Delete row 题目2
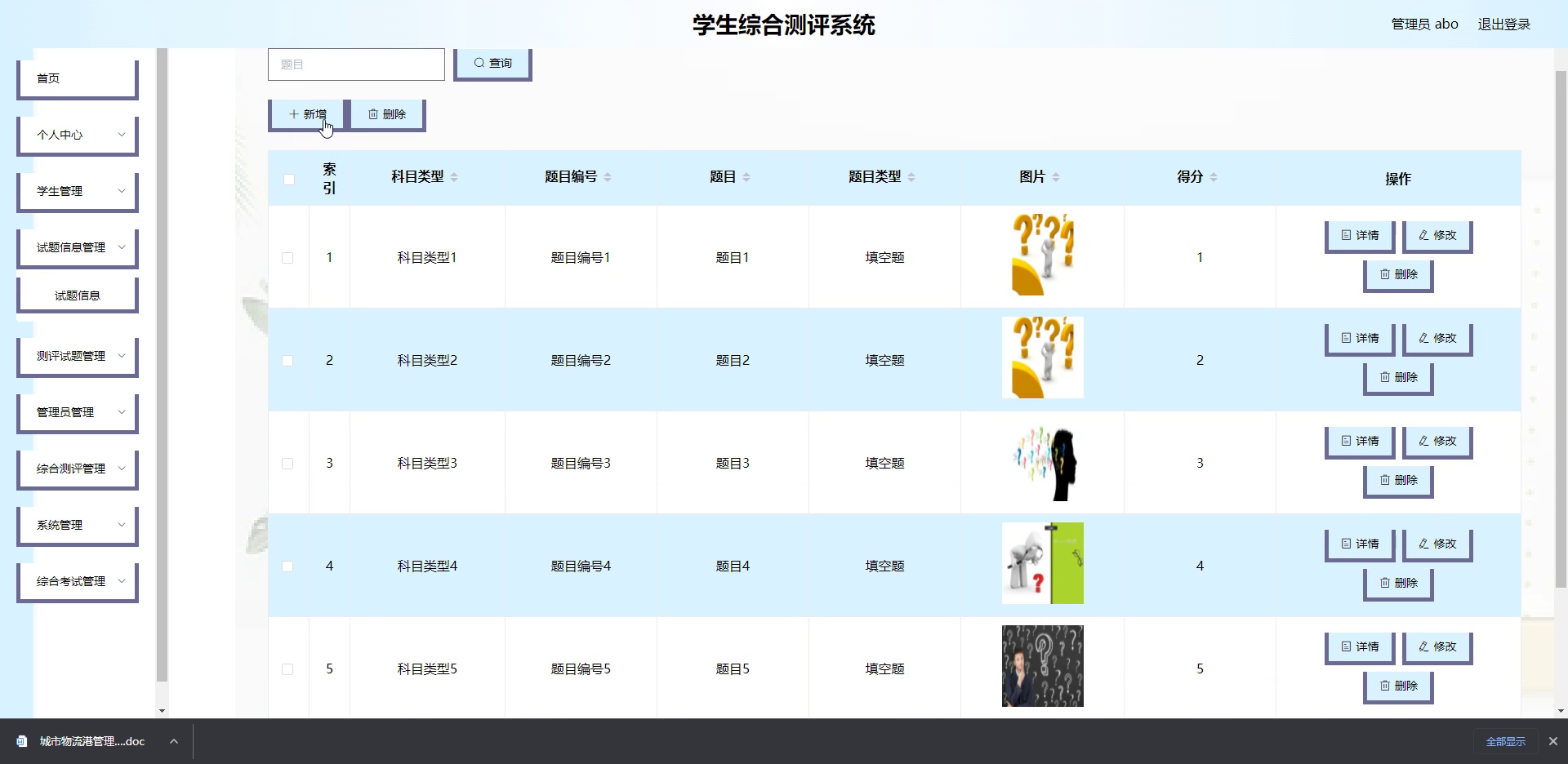This screenshot has height=764, width=1568. coord(1398,377)
